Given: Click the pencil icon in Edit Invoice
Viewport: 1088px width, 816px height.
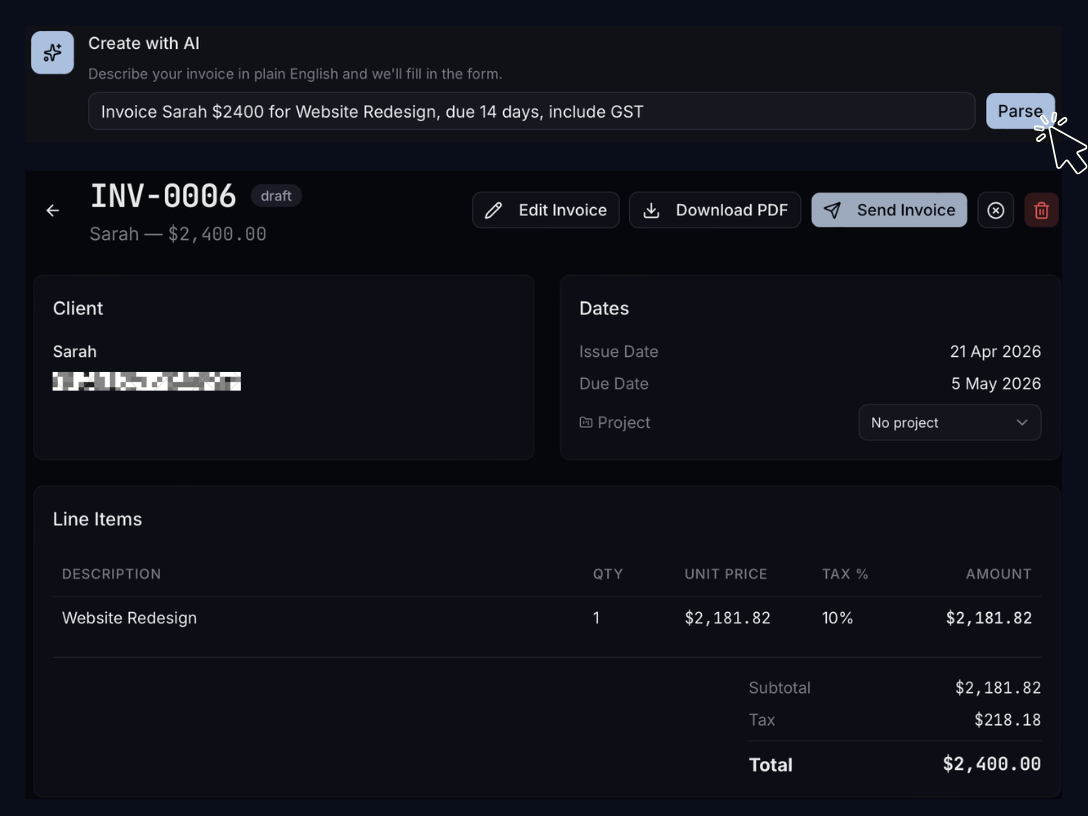Looking at the screenshot, I should point(493,210).
